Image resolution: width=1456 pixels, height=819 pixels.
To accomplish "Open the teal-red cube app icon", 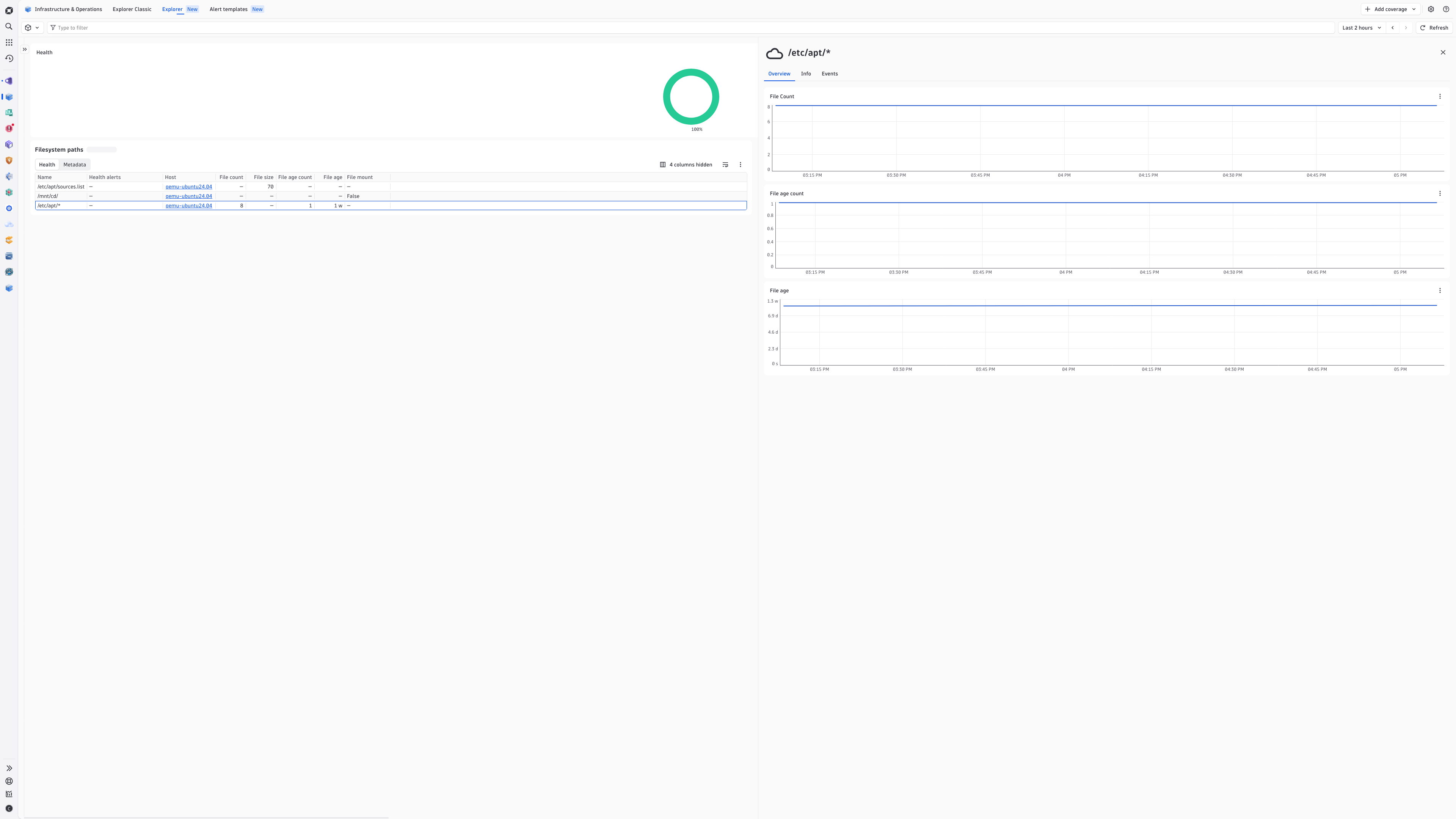I will click(x=9, y=193).
